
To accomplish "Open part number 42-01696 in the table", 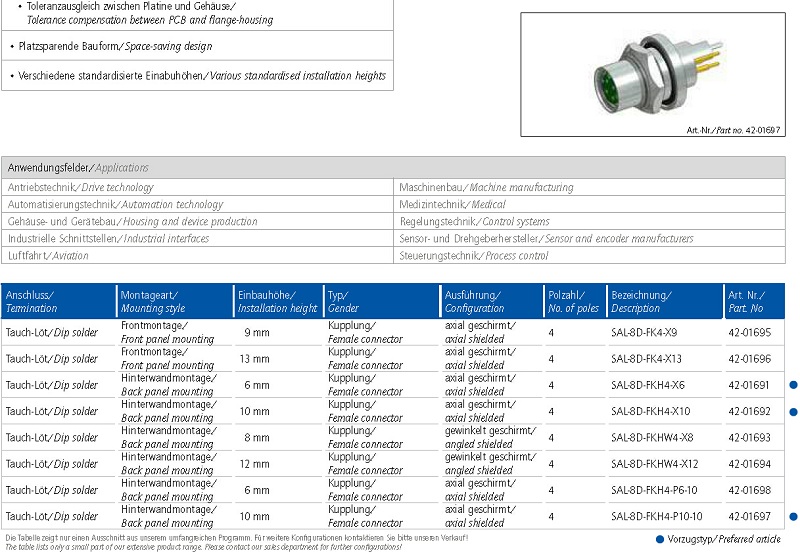I will 749,358.
